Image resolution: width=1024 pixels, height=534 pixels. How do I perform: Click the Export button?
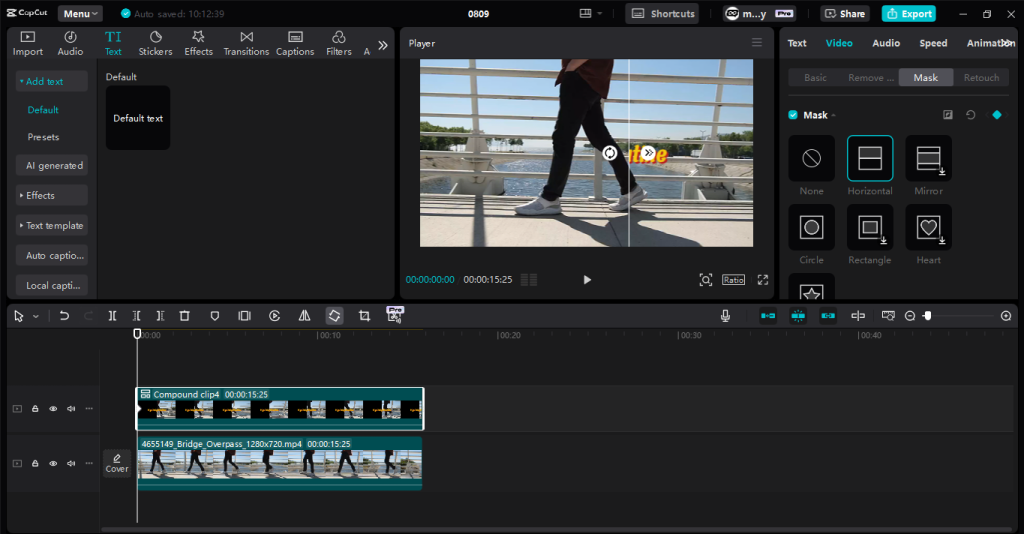click(x=908, y=14)
